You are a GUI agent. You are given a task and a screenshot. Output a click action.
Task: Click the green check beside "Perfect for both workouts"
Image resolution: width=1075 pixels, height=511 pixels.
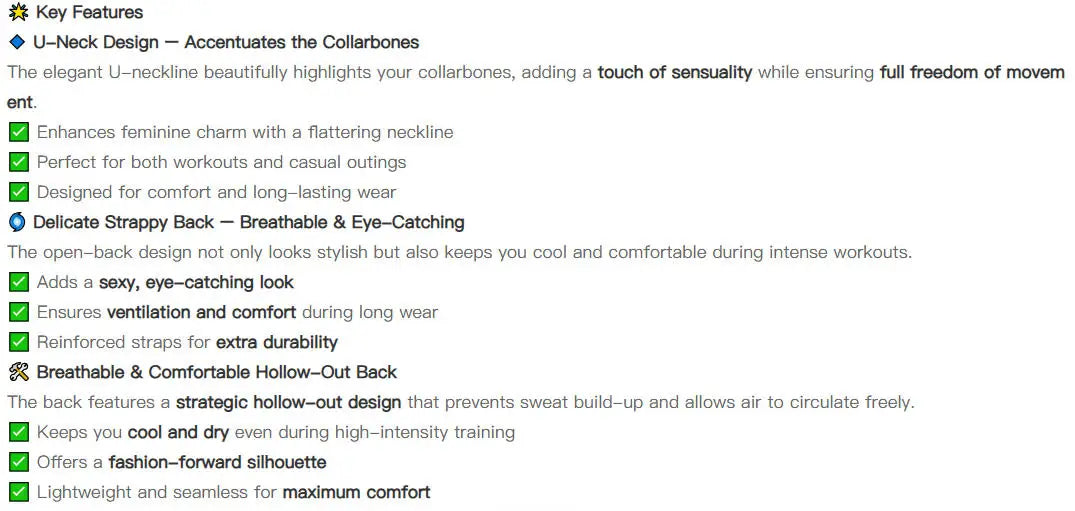pos(18,162)
